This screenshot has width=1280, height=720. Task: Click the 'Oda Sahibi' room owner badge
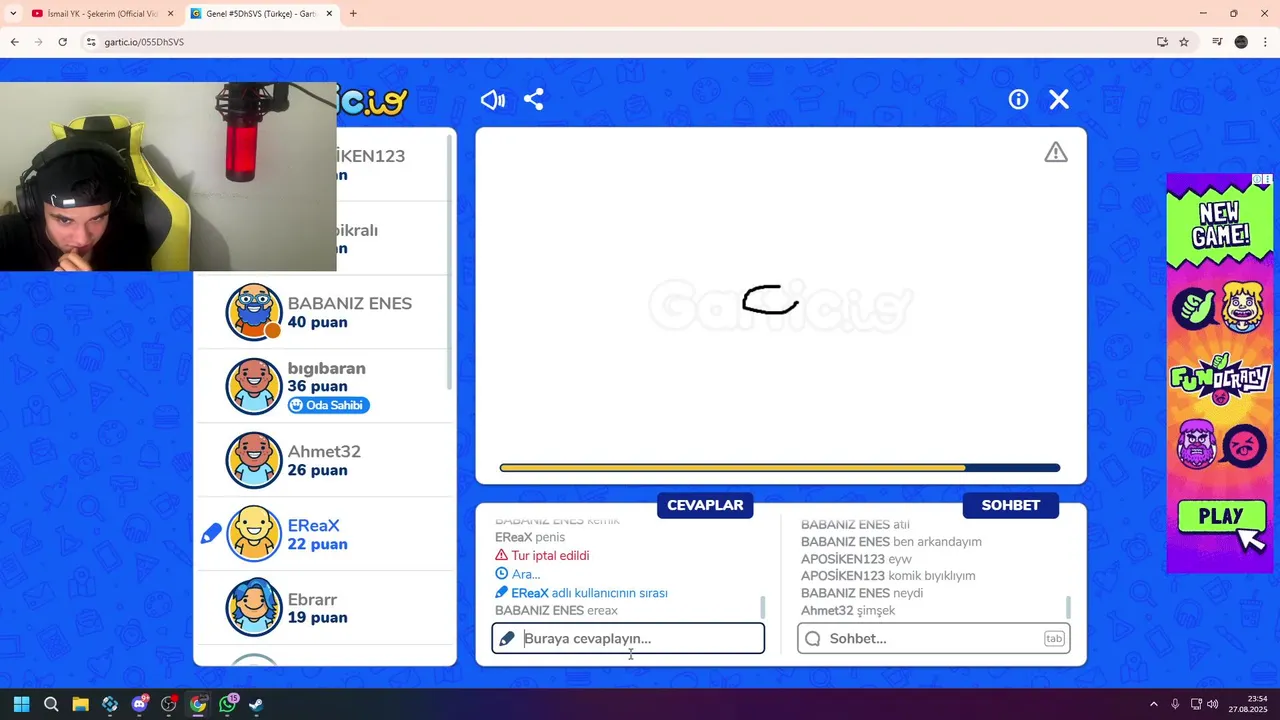[x=329, y=405]
